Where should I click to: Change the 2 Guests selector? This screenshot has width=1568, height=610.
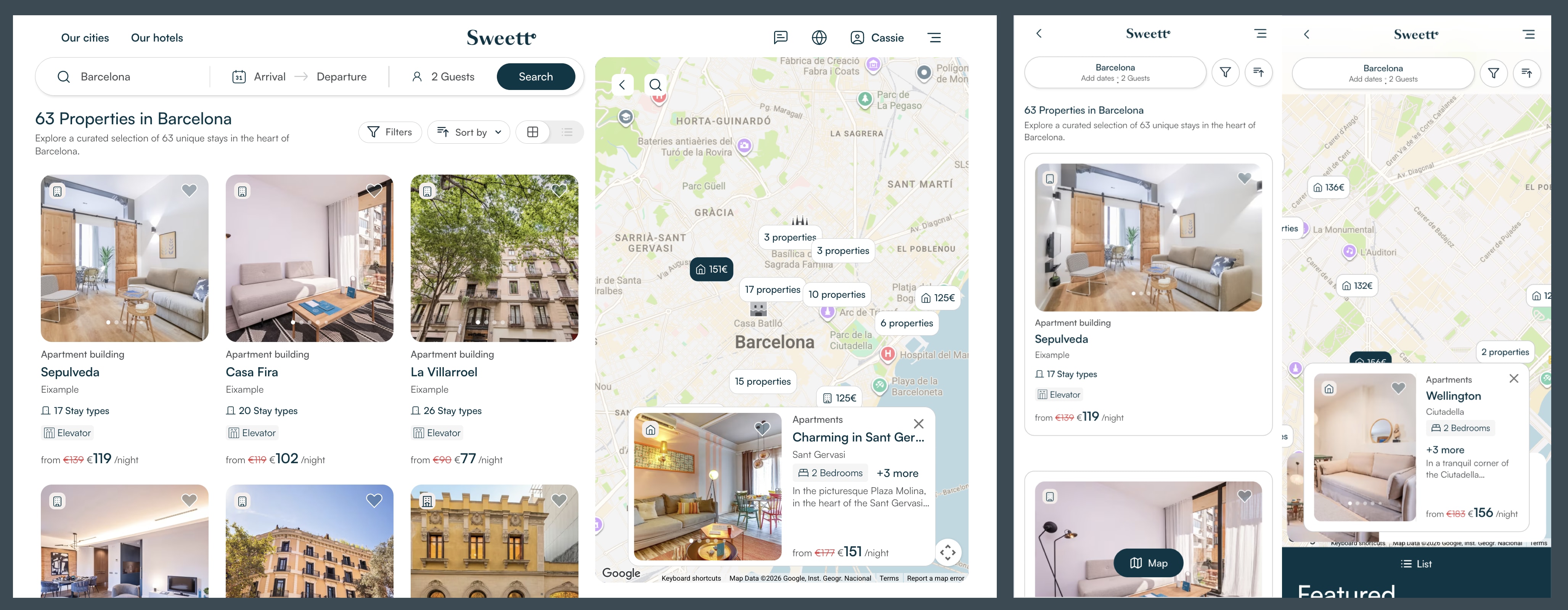[443, 77]
